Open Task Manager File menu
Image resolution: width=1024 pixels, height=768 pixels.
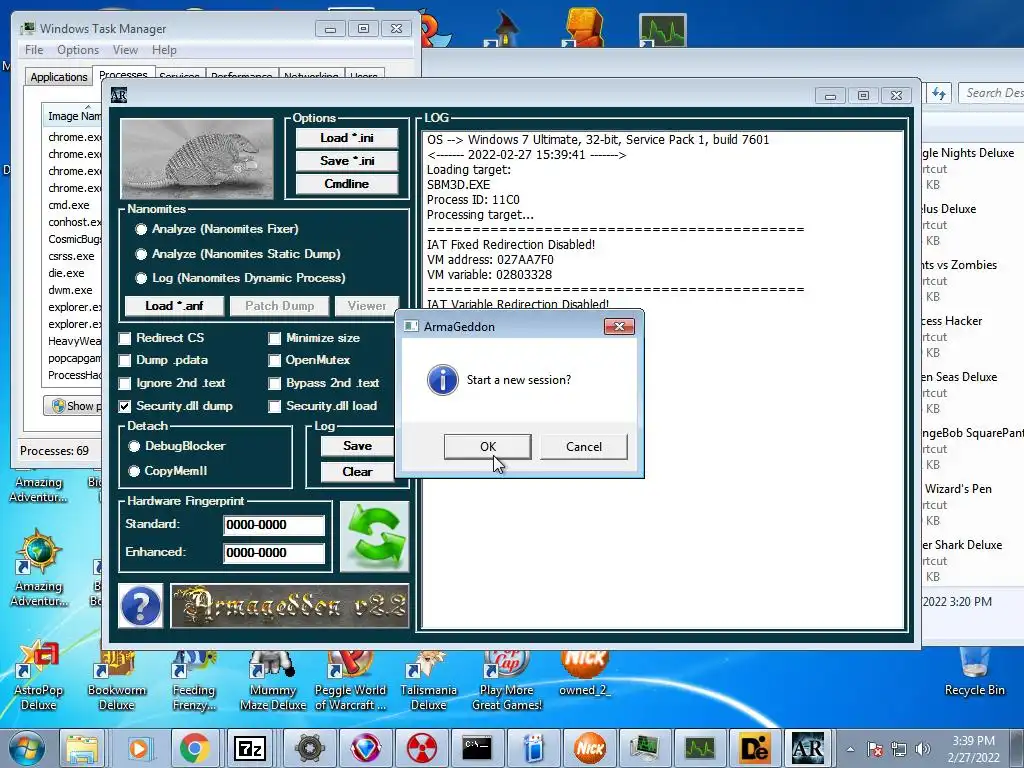click(x=34, y=50)
